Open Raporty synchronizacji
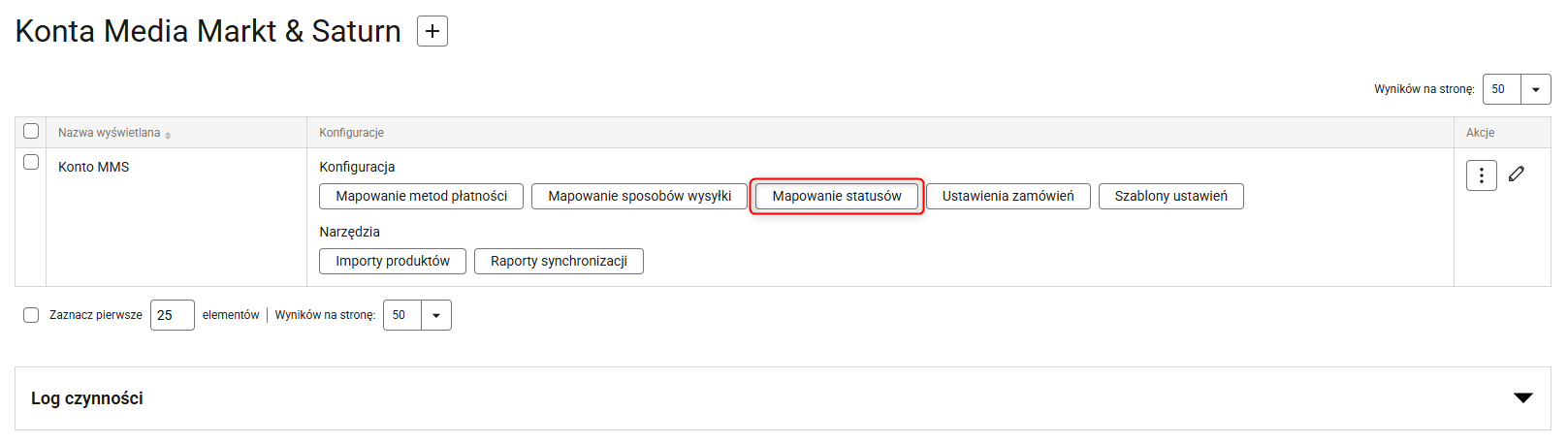The width and height of the screenshot is (1568, 444). coord(559,261)
